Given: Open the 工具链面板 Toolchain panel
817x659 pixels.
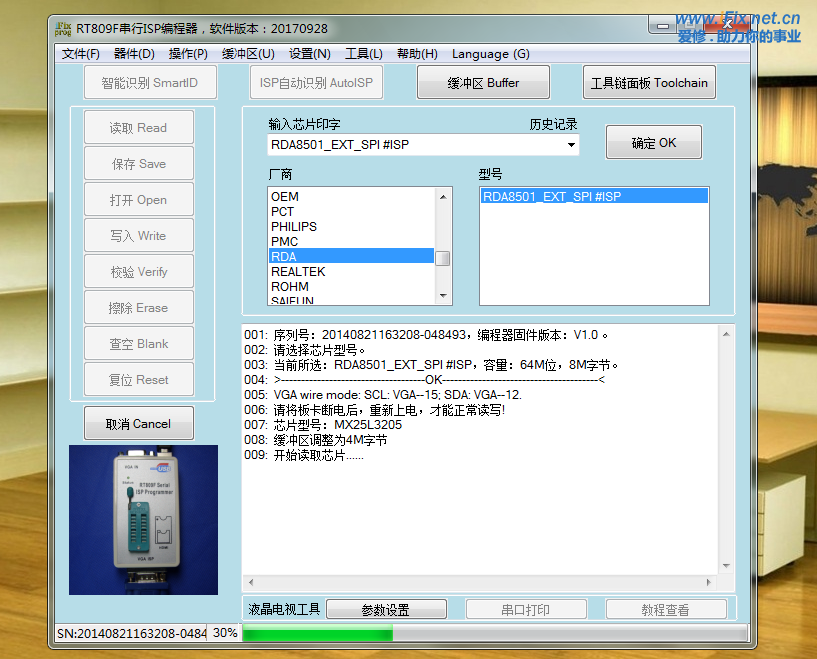Looking at the screenshot, I should coord(649,83).
